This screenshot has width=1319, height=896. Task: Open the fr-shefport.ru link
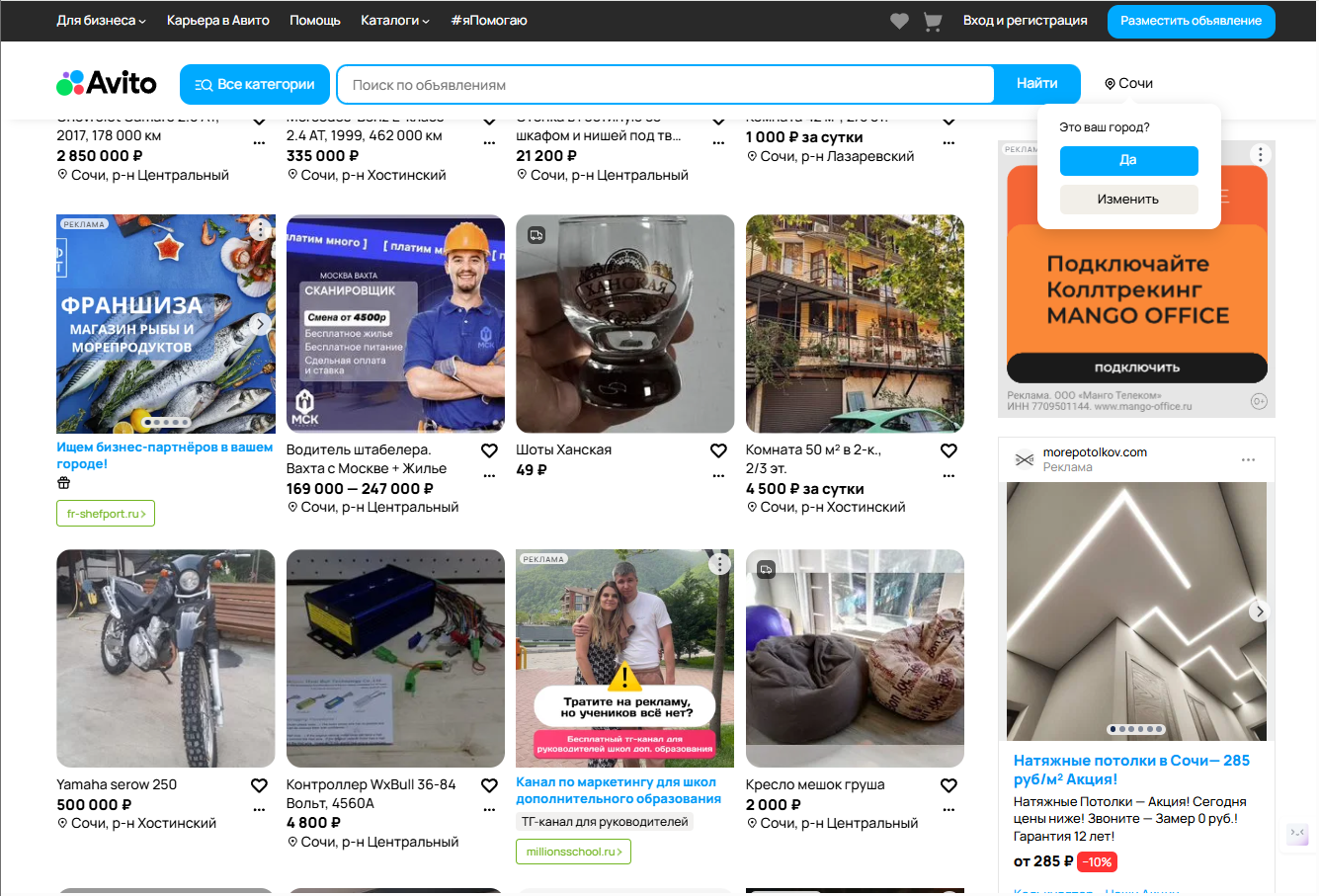pos(106,514)
